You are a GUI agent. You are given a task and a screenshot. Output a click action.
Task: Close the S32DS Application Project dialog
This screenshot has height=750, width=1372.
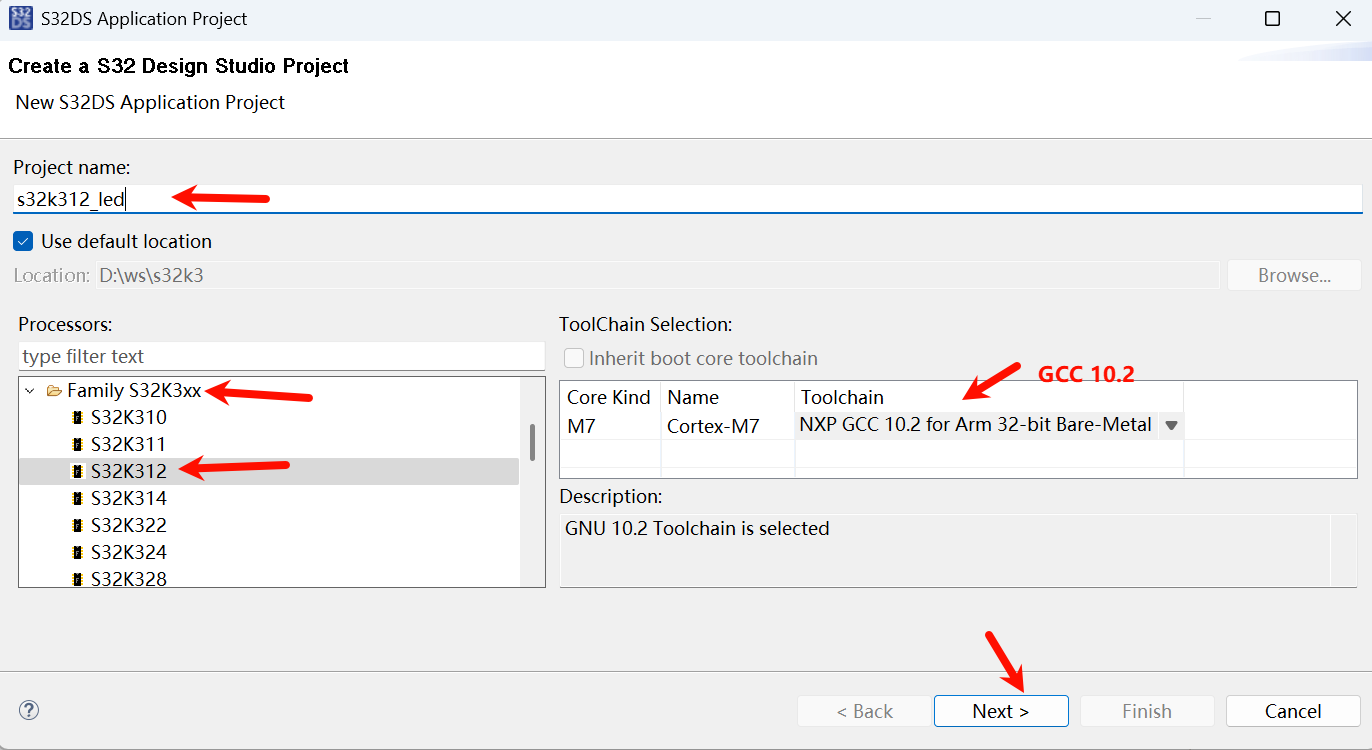1343,19
